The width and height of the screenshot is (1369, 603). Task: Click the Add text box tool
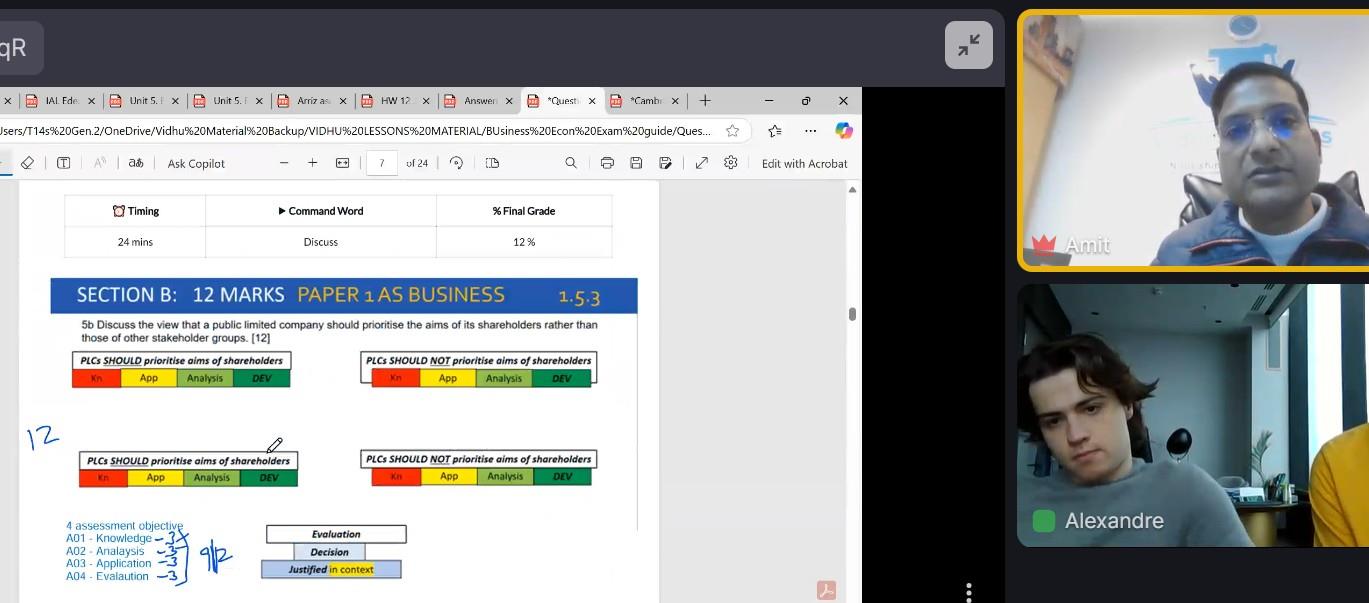(63, 163)
